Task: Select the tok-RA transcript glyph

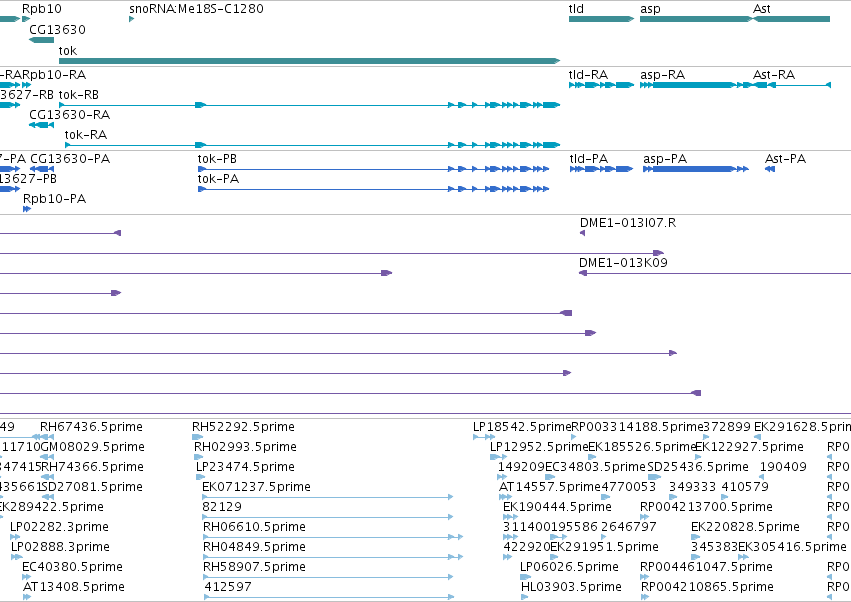Action: (x=313, y=145)
